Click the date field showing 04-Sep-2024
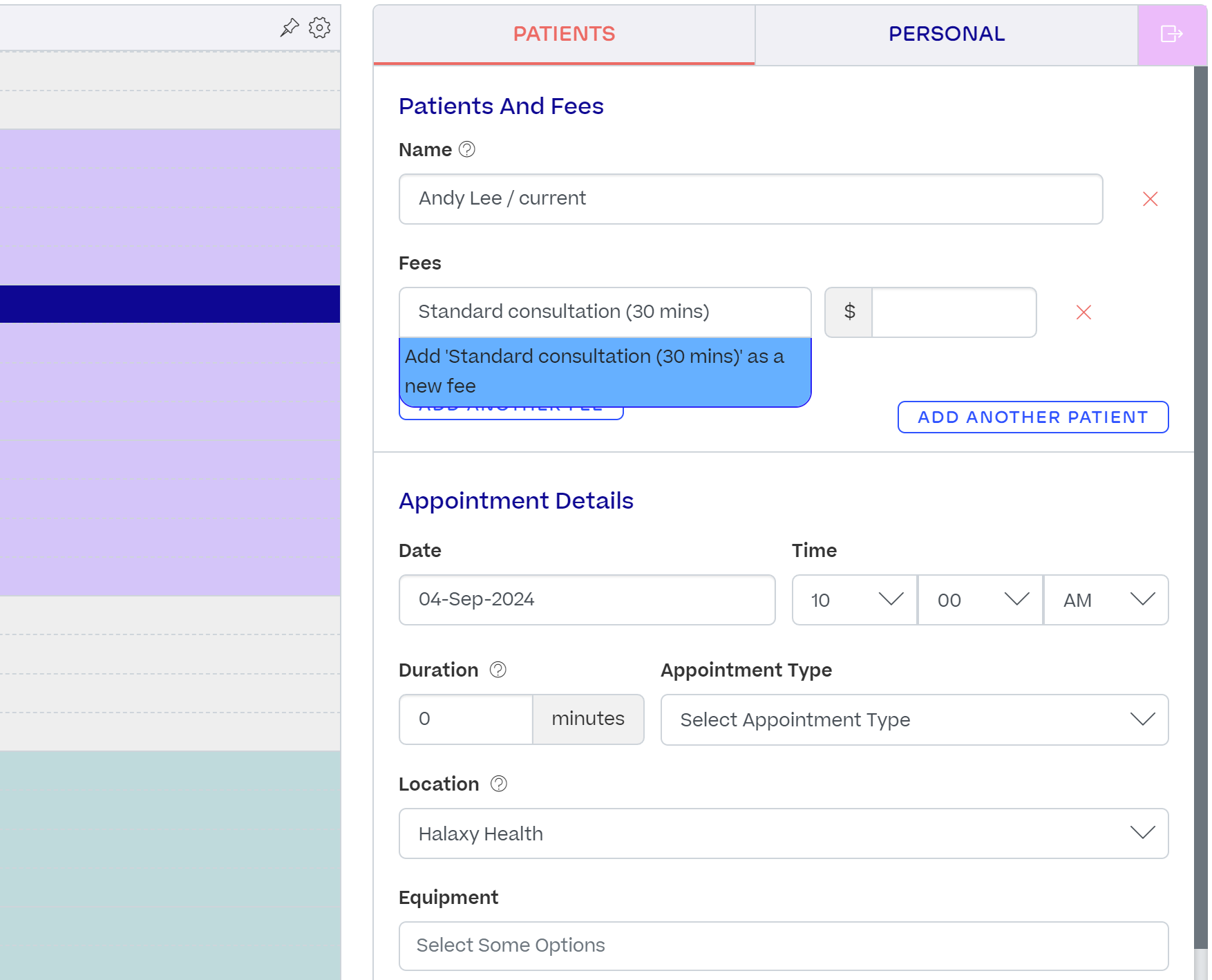This screenshot has width=1212, height=980. click(587, 600)
